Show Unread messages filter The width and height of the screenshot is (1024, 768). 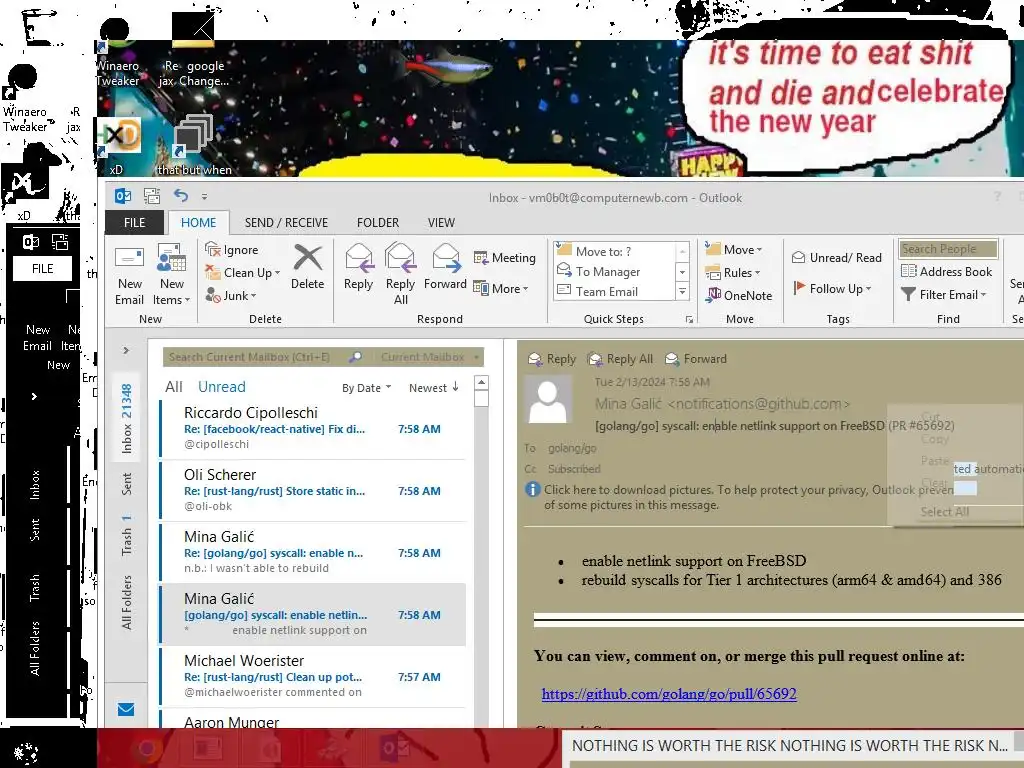click(x=221, y=387)
